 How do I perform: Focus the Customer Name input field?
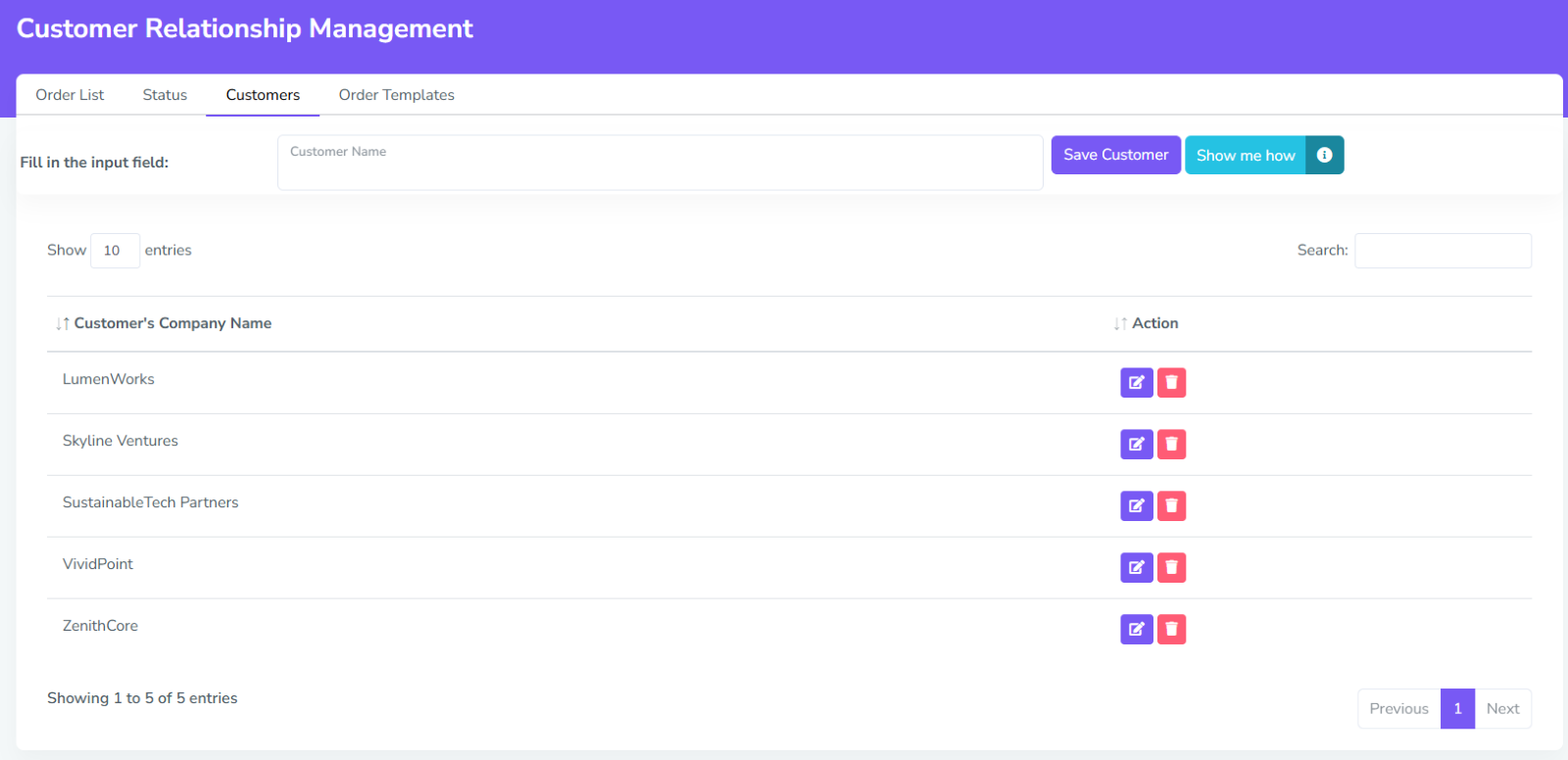[660, 164]
